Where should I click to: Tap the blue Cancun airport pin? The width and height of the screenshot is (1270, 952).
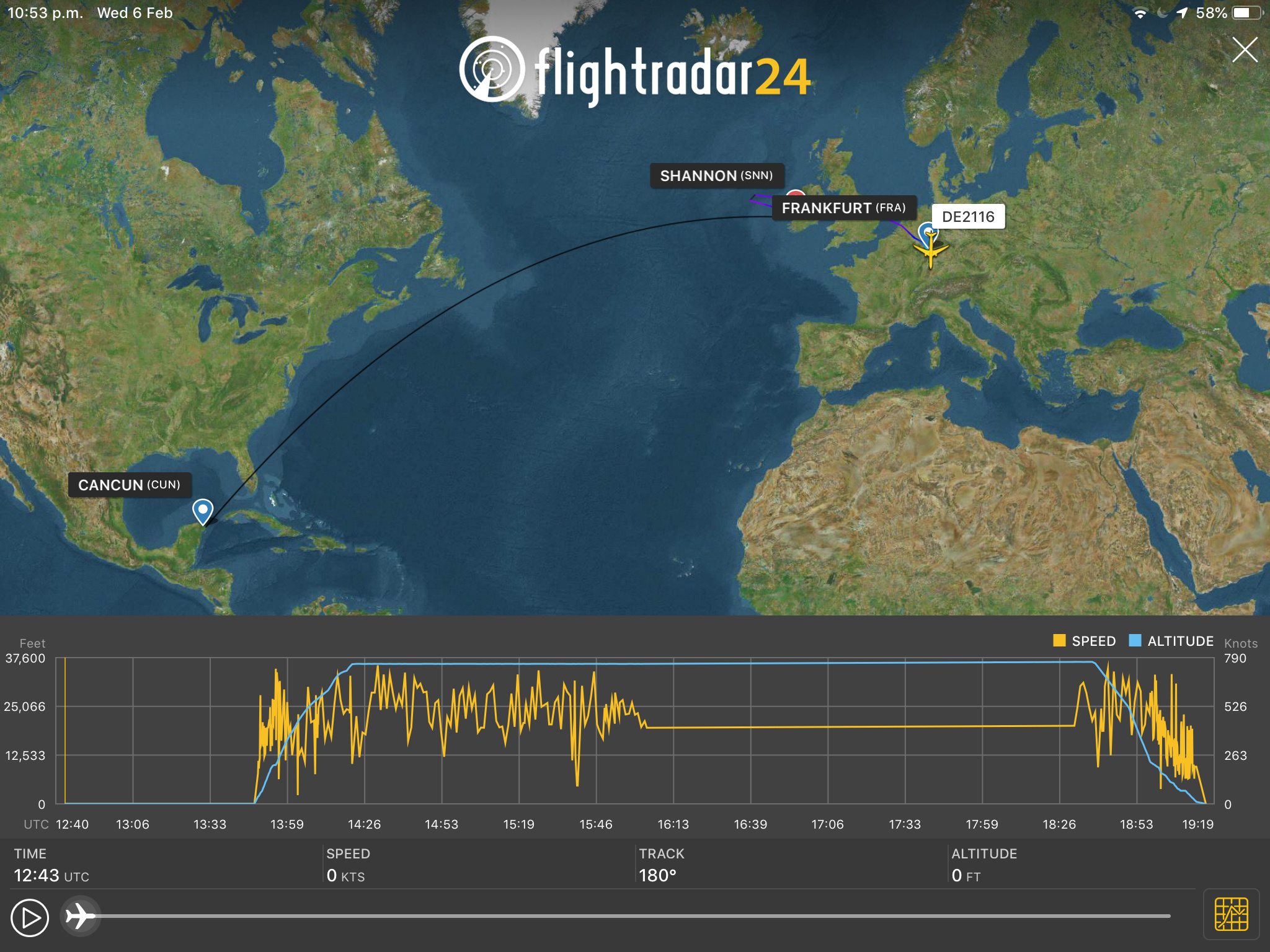pyautogui.click(x=203, y=511)
